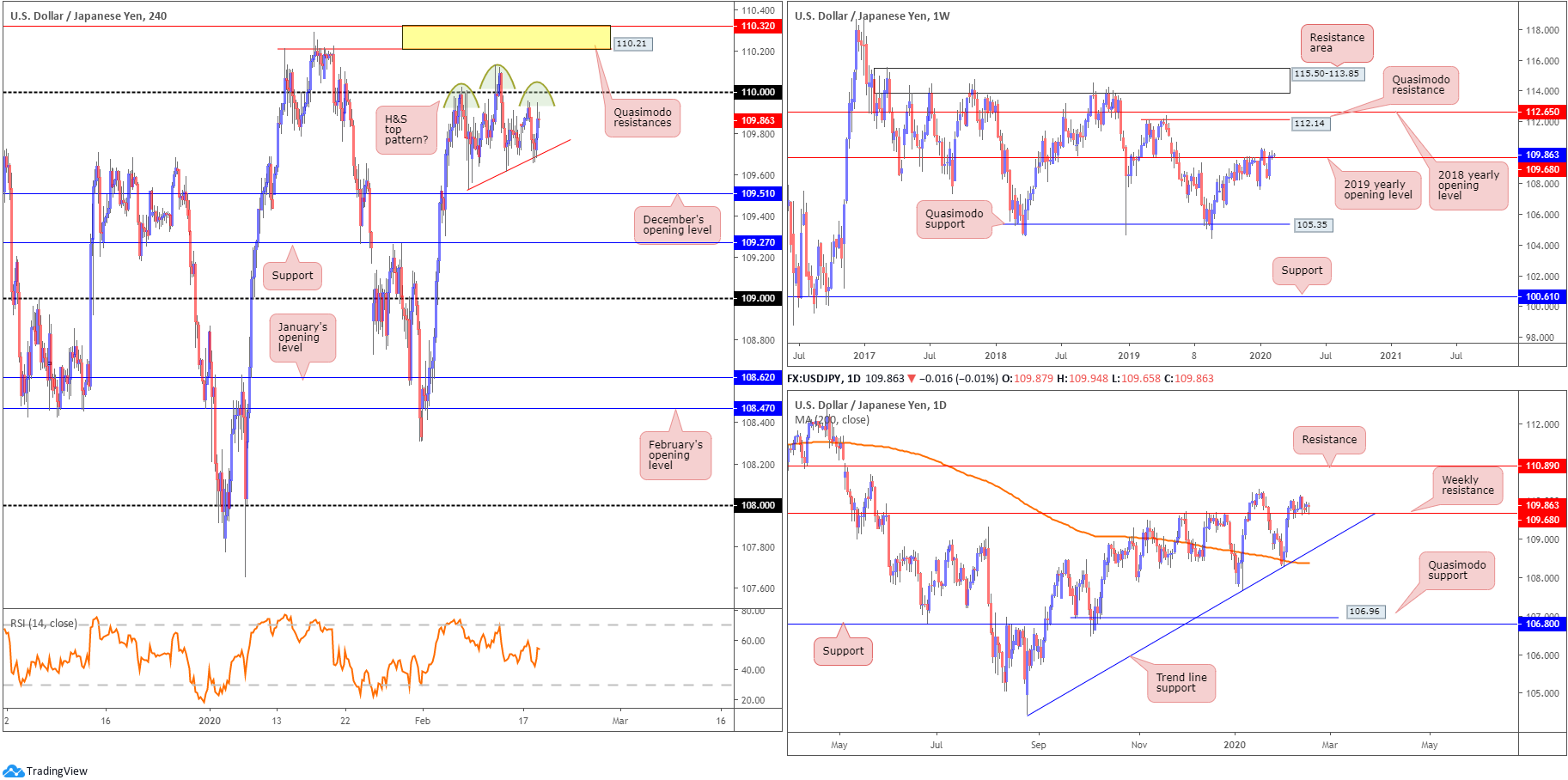This screenshot has width=1568, height=780.
Task: Select the weekly chart title ending in '1W'
Action: 872,15
